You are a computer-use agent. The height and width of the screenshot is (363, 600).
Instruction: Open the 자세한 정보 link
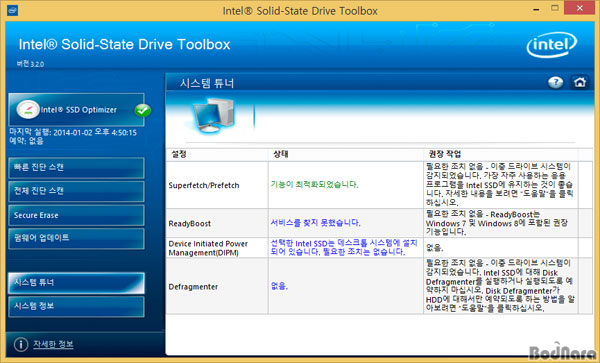click(53, 344)
